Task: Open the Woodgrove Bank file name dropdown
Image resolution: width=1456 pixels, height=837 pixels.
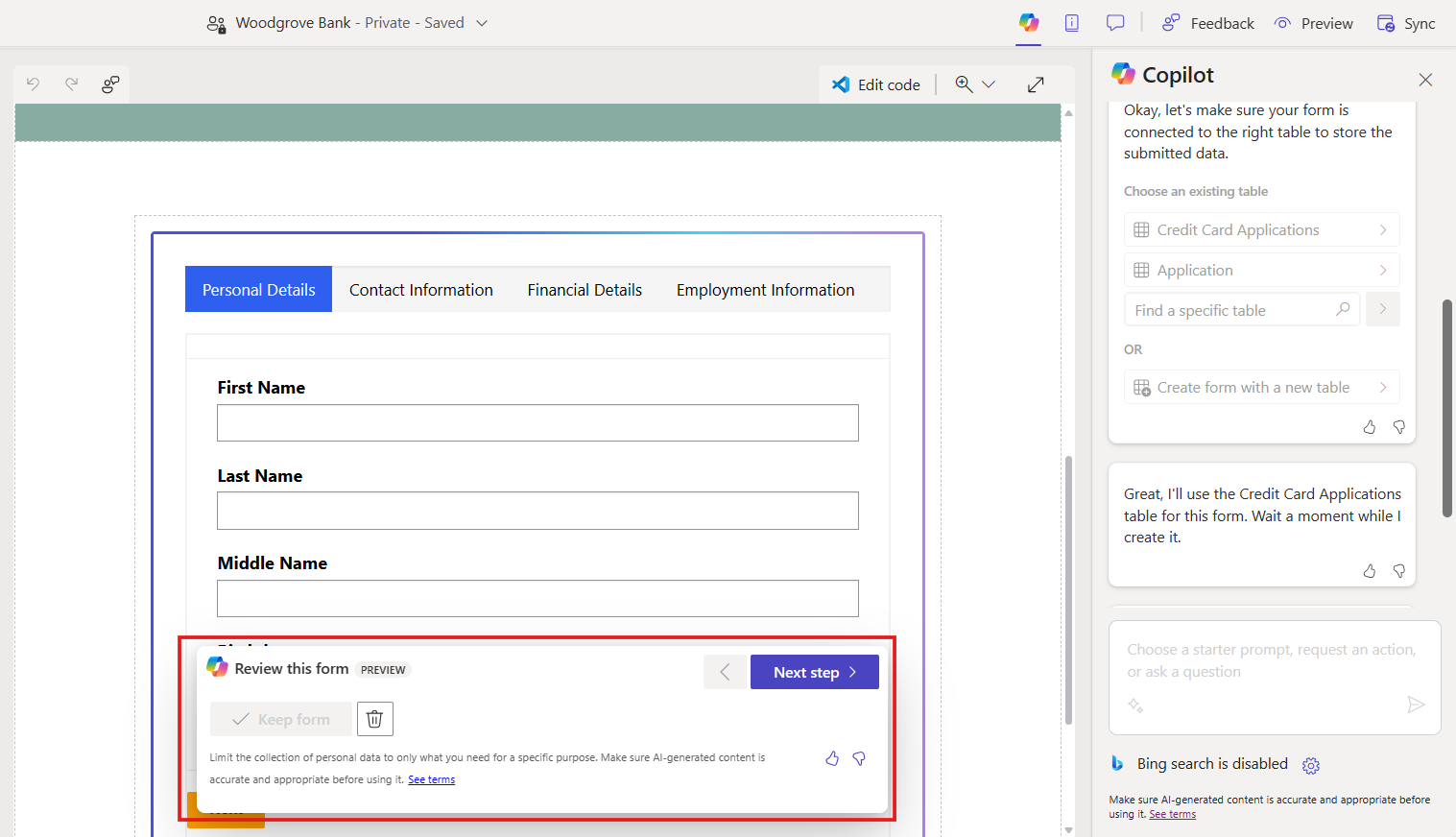Action: tap(481, 22)
